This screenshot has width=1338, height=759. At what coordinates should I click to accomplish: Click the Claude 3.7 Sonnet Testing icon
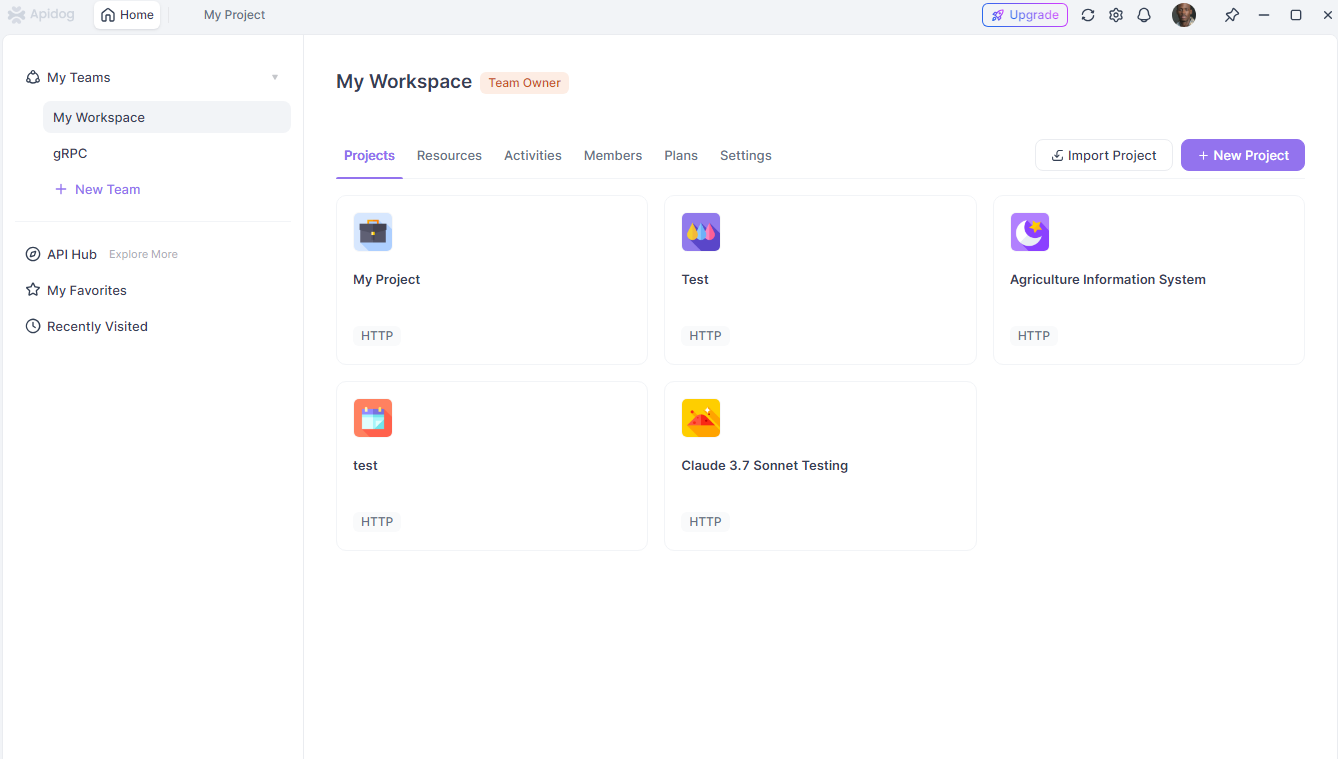tap(701, 418)
